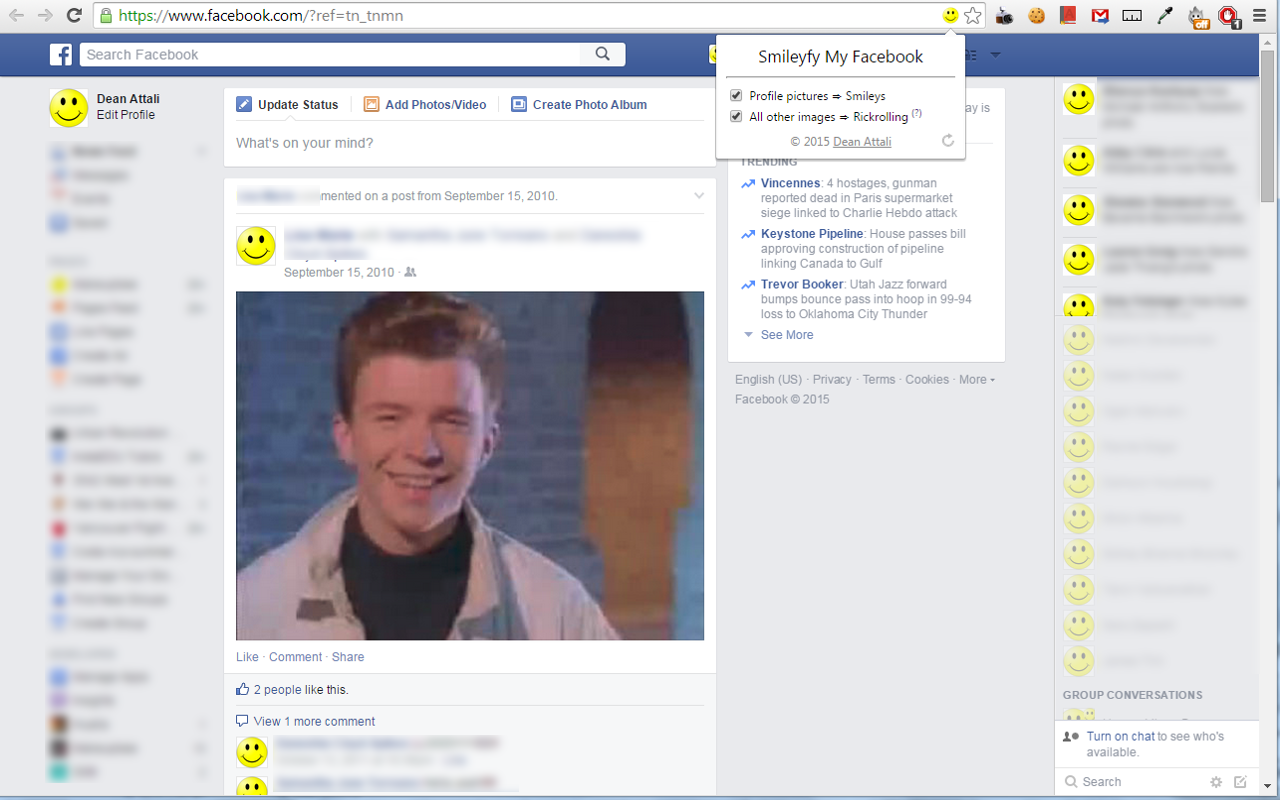Click English (US) language link
This screenshot has width=1280, height=800.
(x=768, y=379)
